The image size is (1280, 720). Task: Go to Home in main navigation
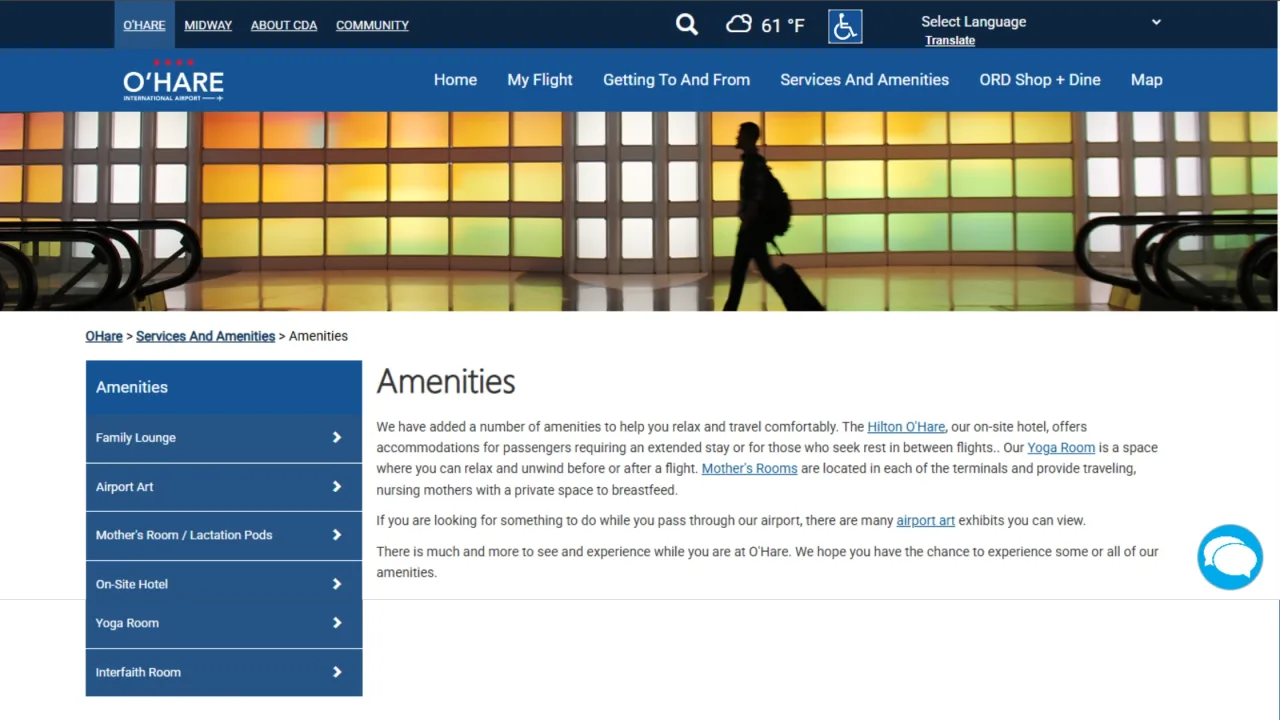[455, 80]
